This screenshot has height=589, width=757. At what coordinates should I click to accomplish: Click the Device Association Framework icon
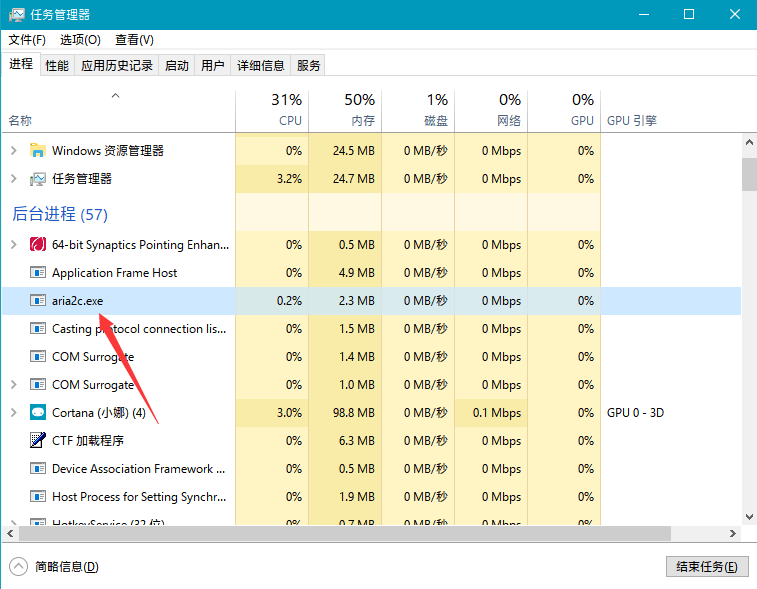point(38,469)
